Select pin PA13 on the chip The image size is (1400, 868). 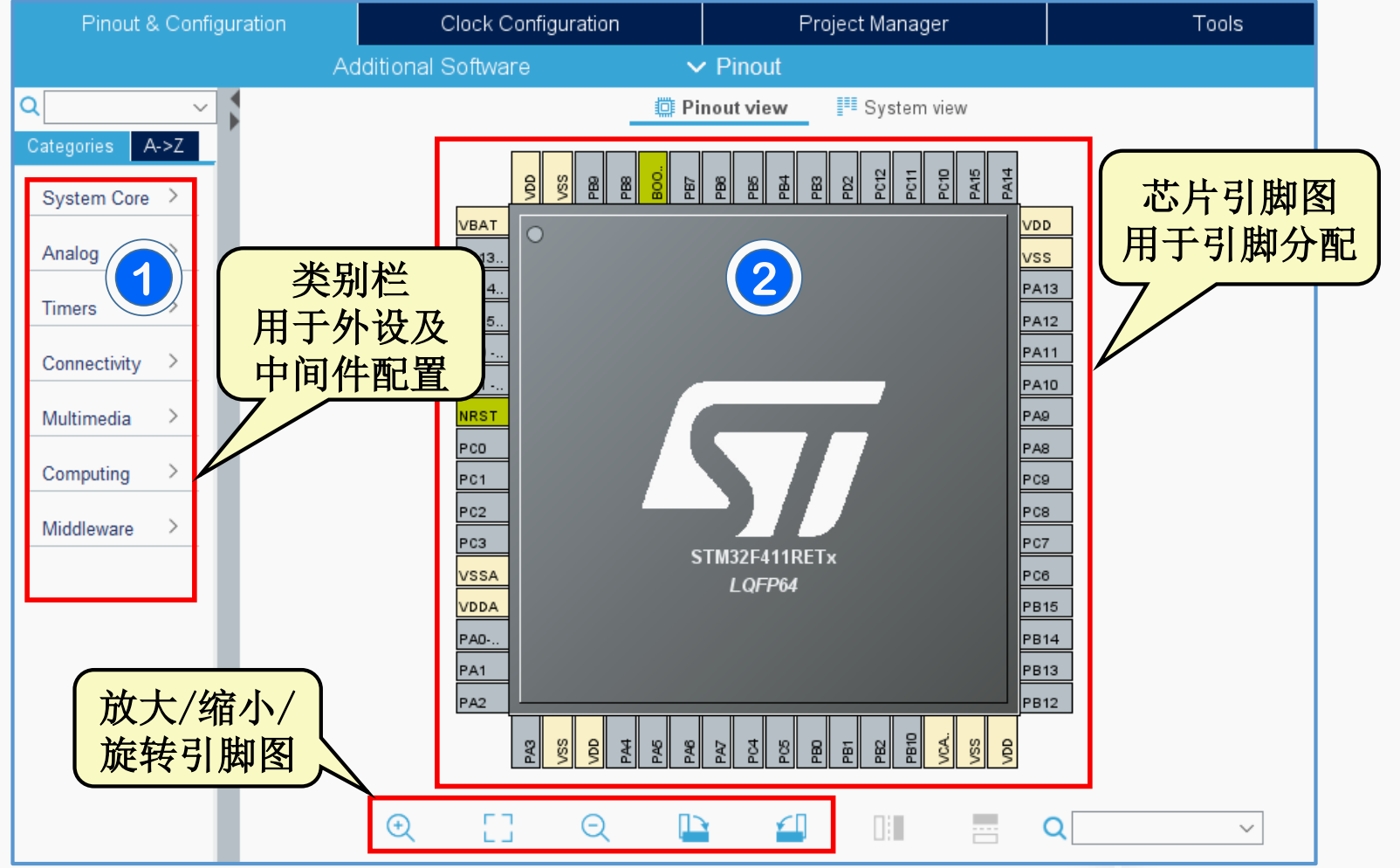pyautogui.click(x=1046, y=288)
